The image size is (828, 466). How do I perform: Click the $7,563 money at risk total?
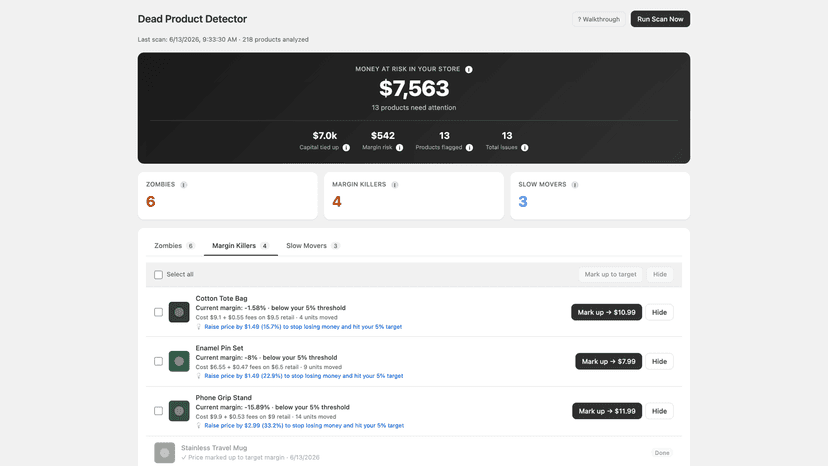(x=414, y=88)
